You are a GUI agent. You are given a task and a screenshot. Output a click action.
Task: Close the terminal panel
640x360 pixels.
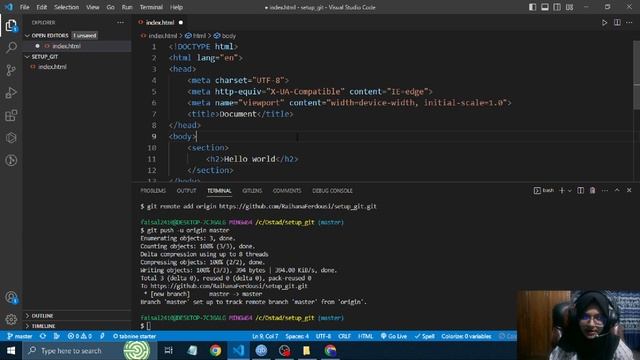pyautogui.click(x=629, y=190)
